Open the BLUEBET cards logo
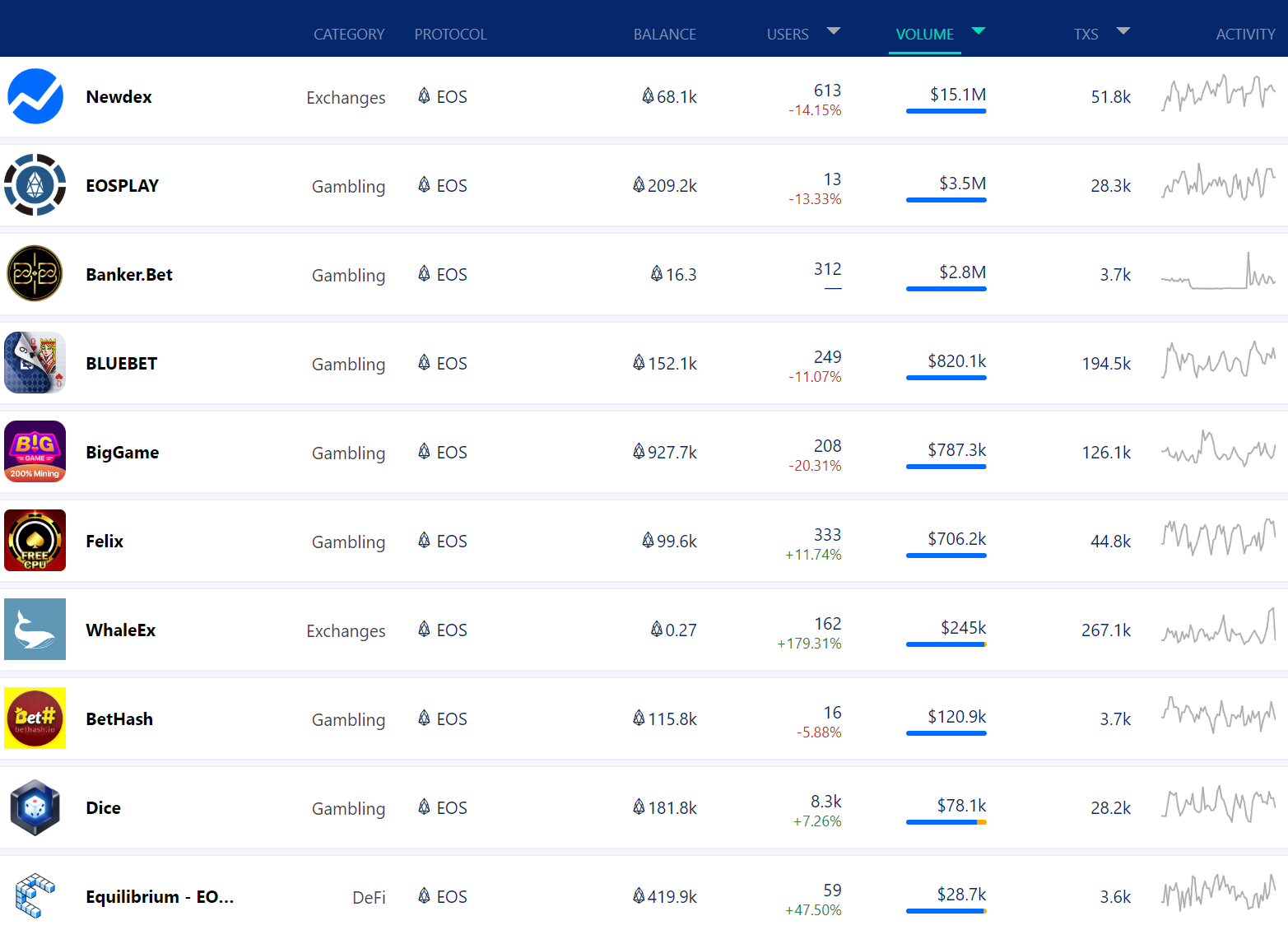1288x930 pixels. [35, 363]
